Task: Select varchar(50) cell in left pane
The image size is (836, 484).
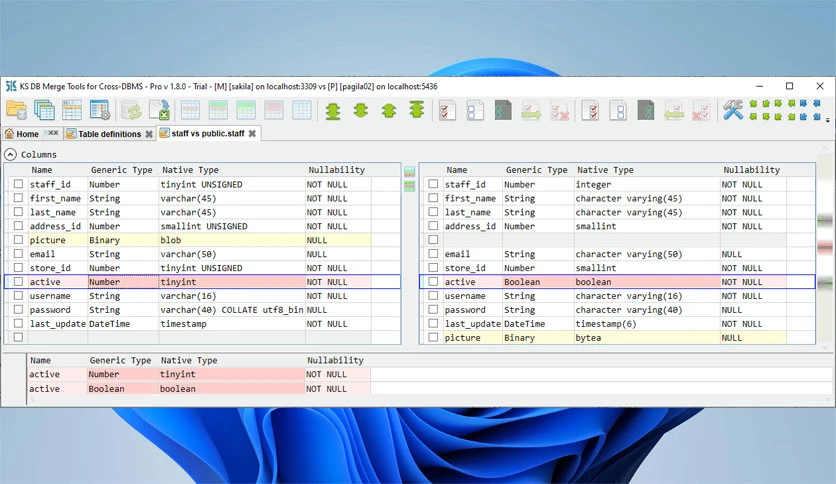Action: click(232, 254)
